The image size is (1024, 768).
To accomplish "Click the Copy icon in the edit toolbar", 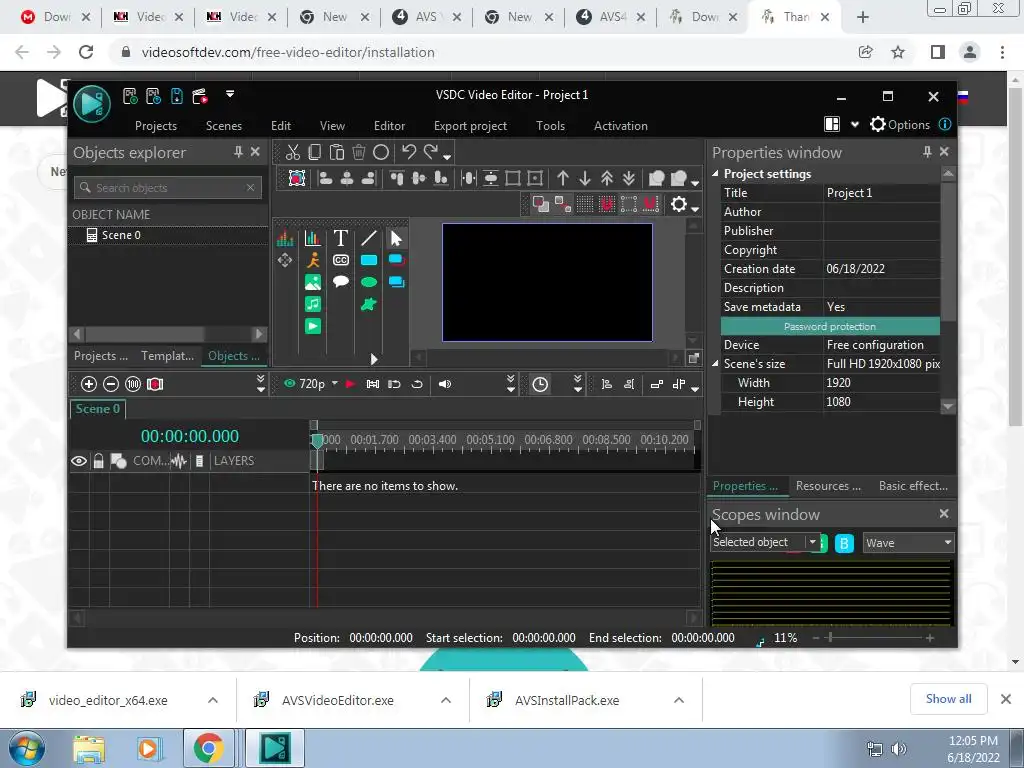I will [315, 152].
